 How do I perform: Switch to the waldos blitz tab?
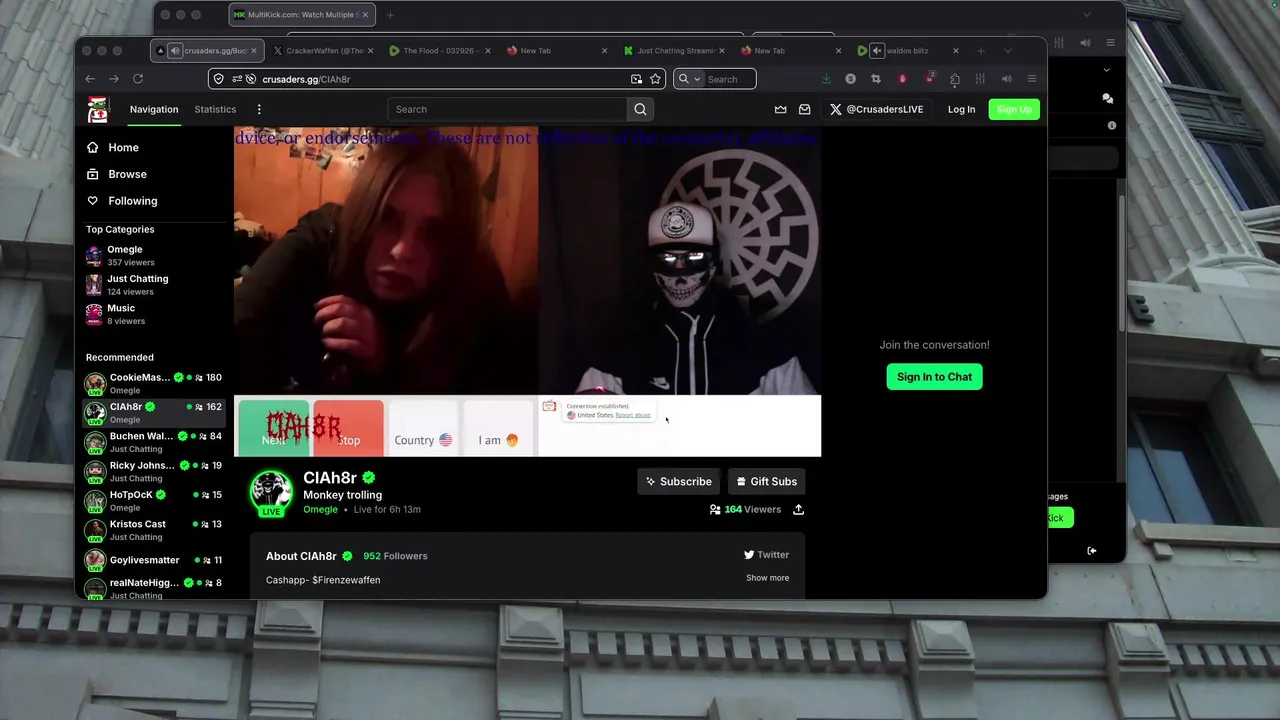(x=908, y=50)
